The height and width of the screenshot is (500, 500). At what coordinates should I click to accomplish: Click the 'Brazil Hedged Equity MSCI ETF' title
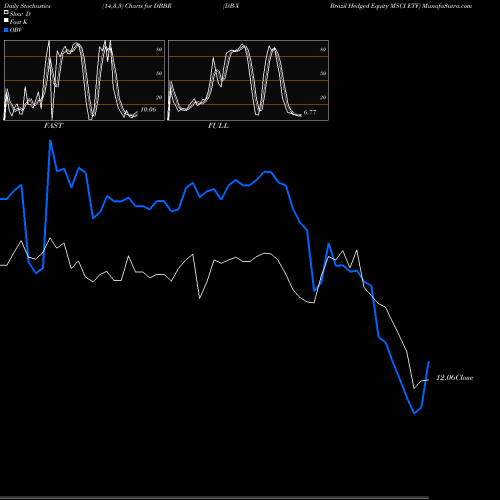click(x=376, y=6)
